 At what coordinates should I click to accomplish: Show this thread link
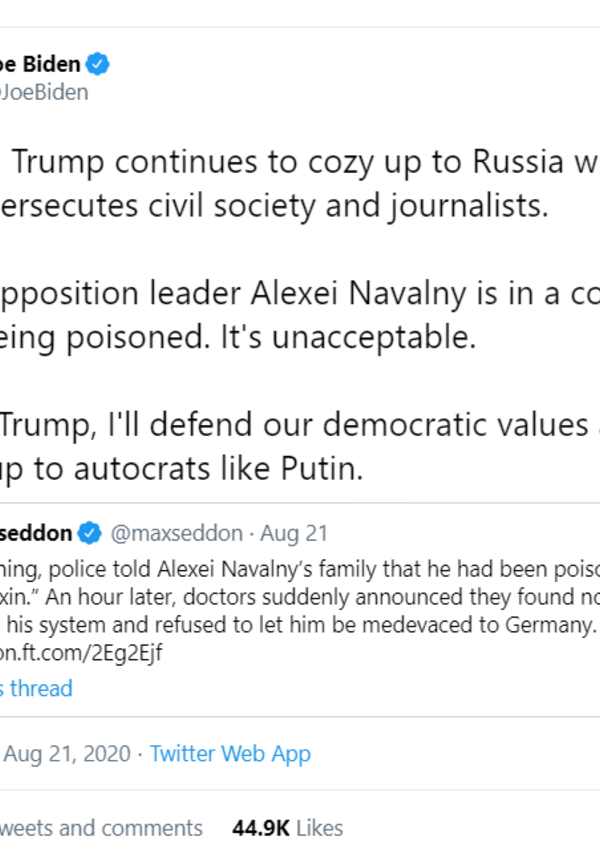[x=36, y=688]
